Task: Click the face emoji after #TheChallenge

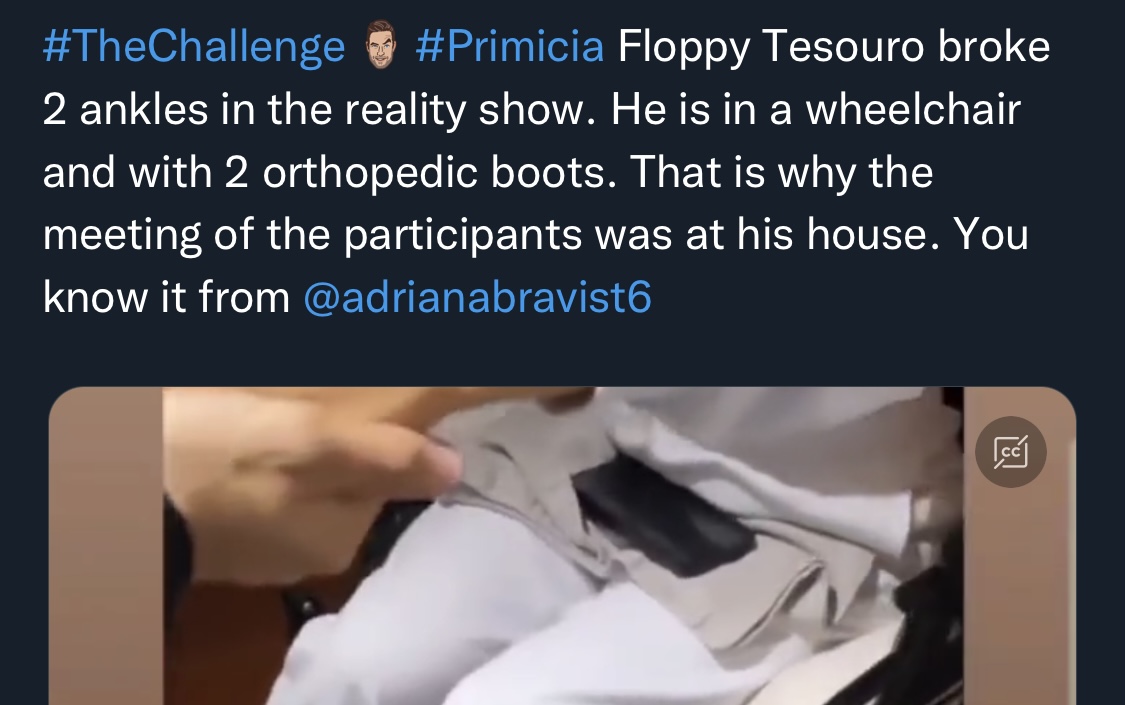Action: 380,44
